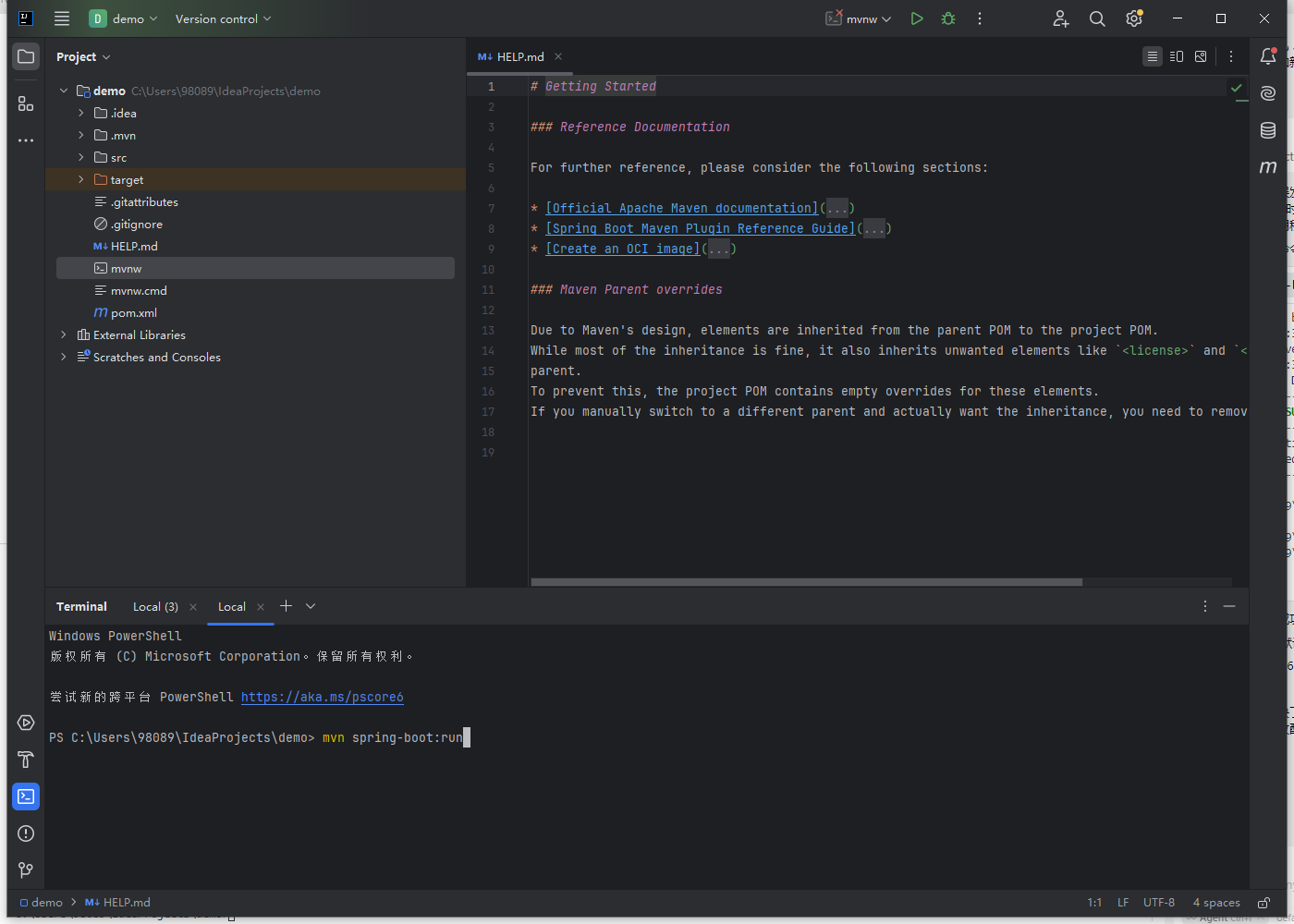Collapse the demo root folder
The width and height of the screenshot is (1294, 924).
pos(64,91)
